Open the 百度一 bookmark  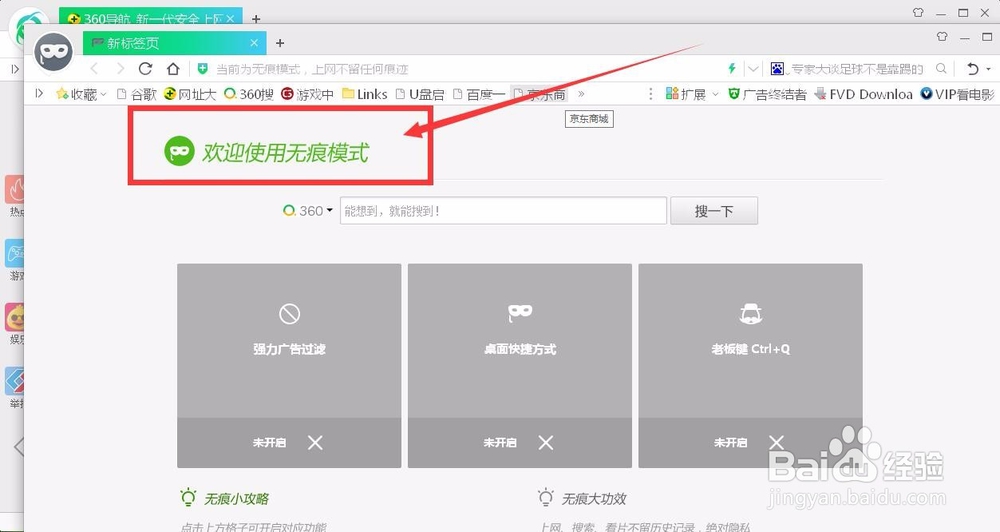(479, 94)
